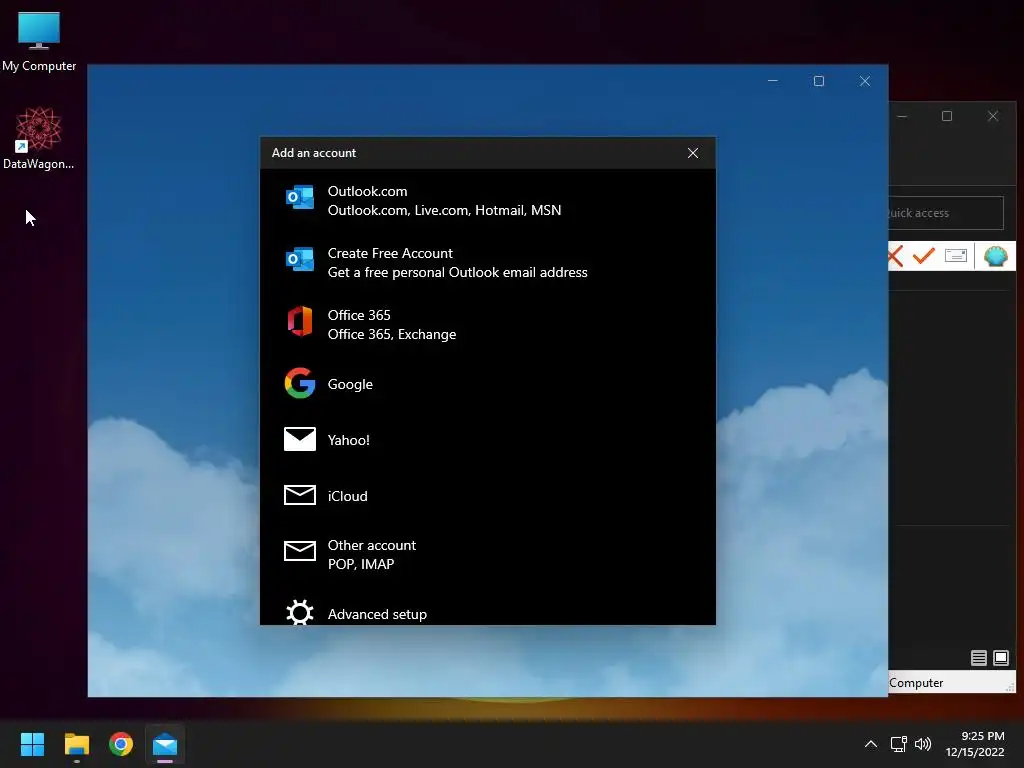
Task: Click envelope icon beside Other account
Action: pyautogui.click(x=300, y=551)
